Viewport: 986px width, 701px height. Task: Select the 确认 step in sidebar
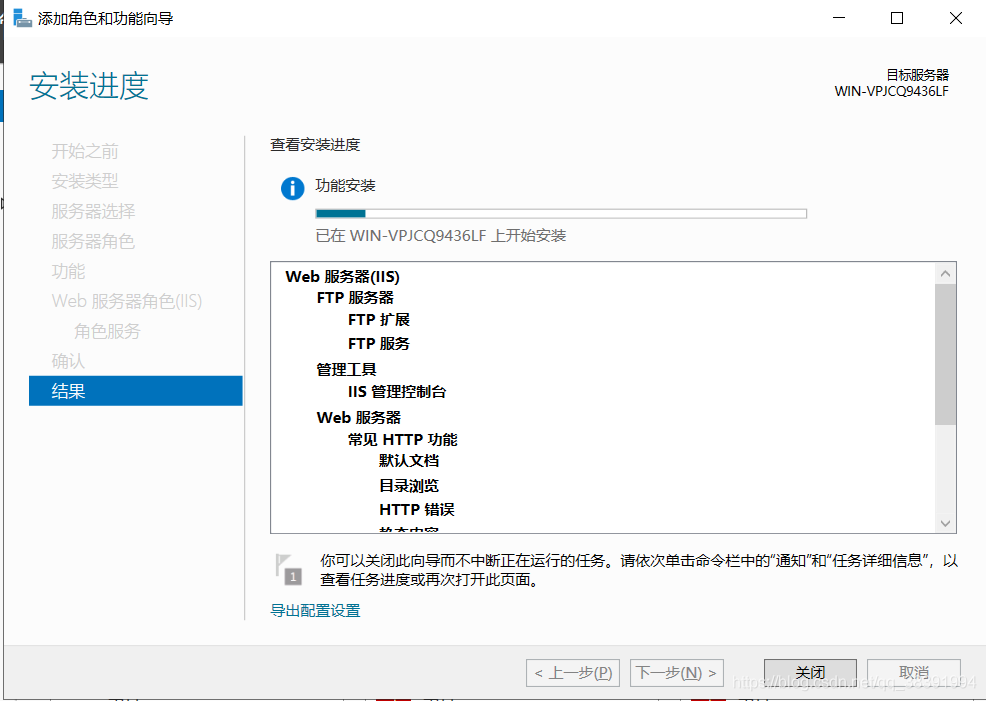tap(68, 362)
